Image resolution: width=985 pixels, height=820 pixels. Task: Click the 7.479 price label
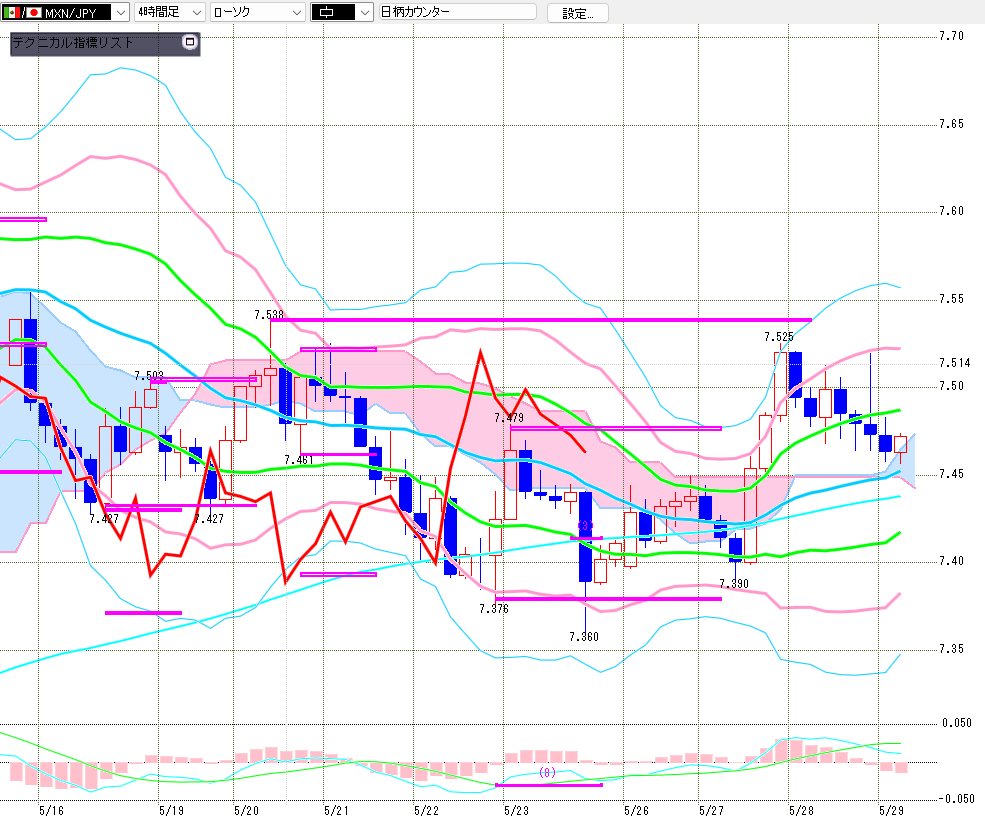coord(509,417)
